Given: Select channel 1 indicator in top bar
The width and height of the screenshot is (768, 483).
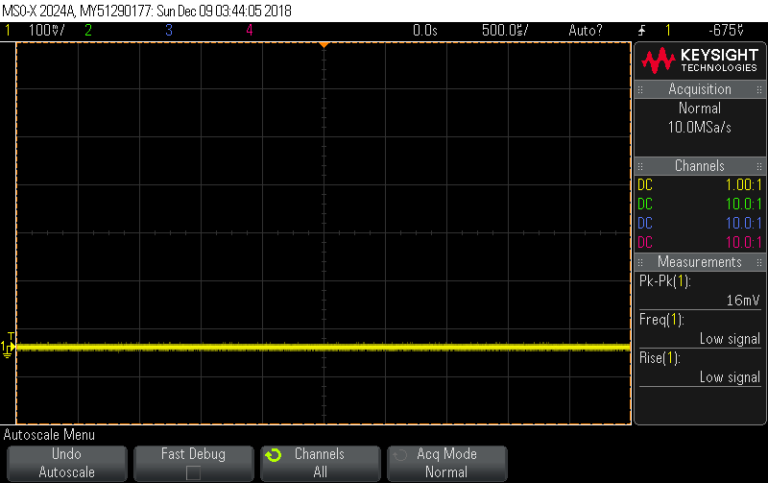Looking at the screenshot, I should pos(7,30).
